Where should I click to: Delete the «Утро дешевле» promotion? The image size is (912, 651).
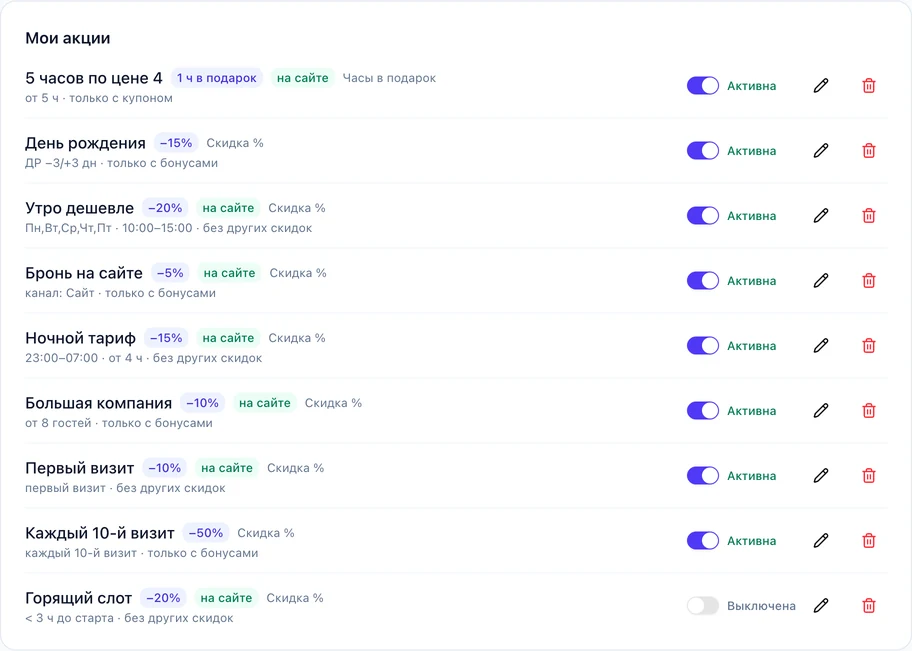coord(868,216)
